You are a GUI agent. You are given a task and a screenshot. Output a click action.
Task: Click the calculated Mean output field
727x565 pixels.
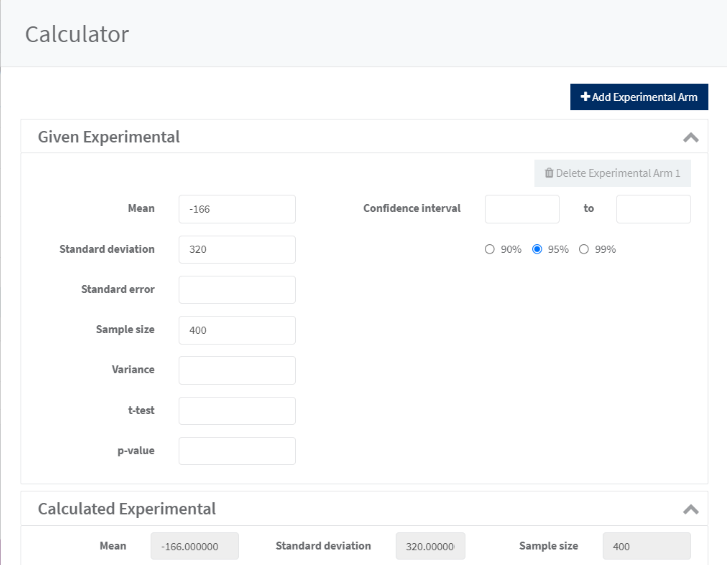[x=194, y=546]
